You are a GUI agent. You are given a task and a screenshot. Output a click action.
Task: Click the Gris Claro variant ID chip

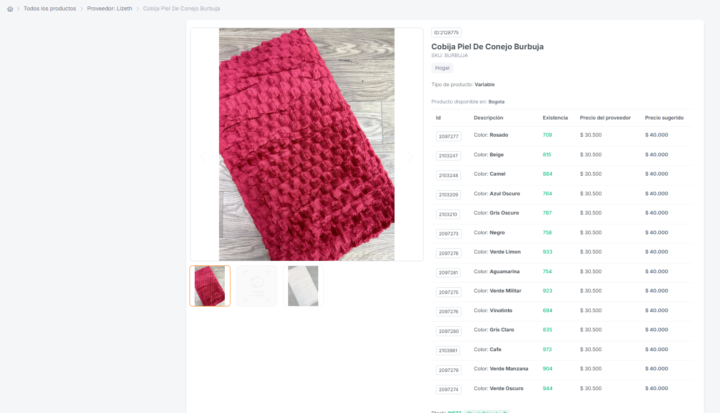448,331
